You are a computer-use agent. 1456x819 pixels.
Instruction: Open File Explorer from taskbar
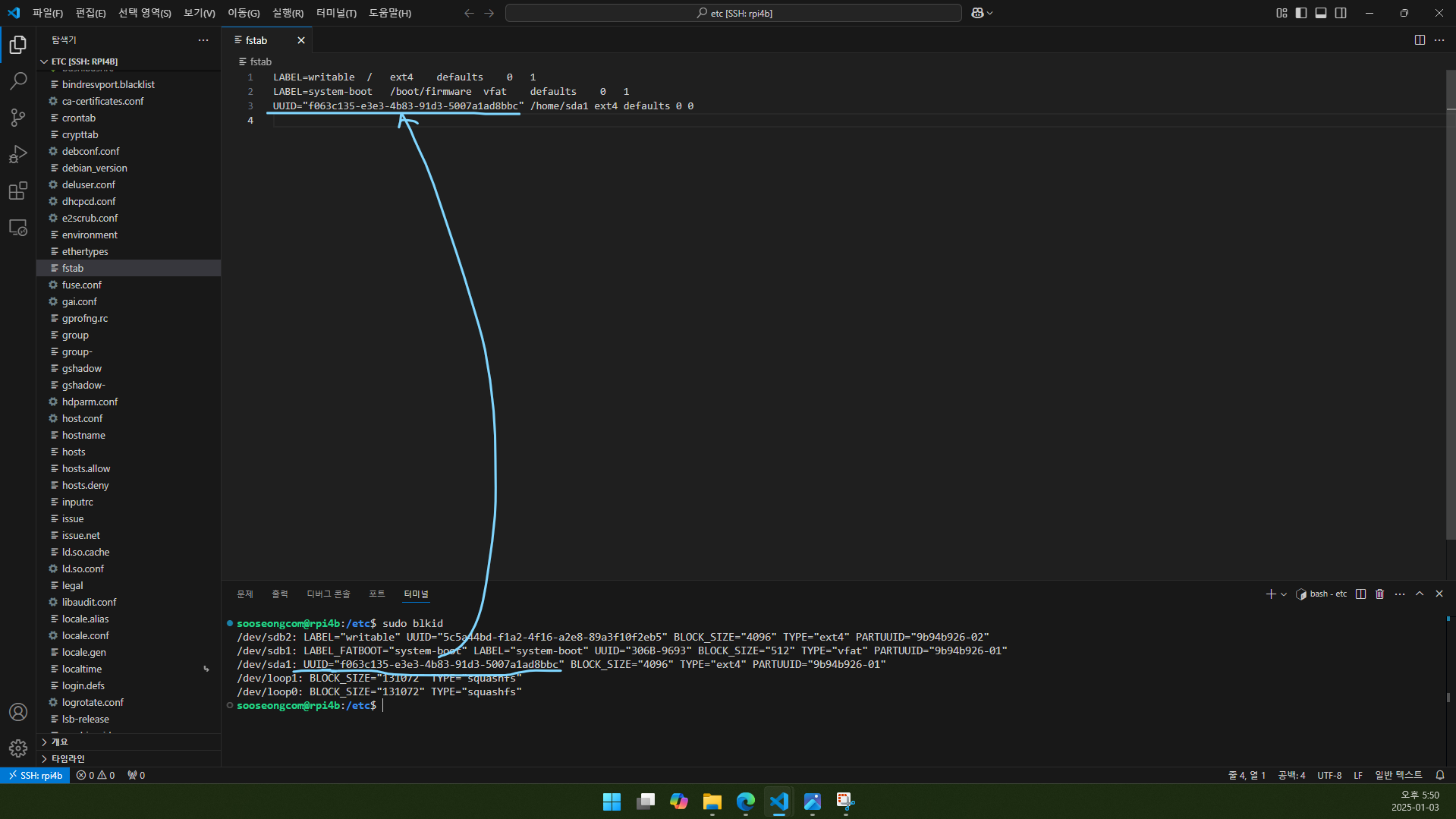[712, 802]
